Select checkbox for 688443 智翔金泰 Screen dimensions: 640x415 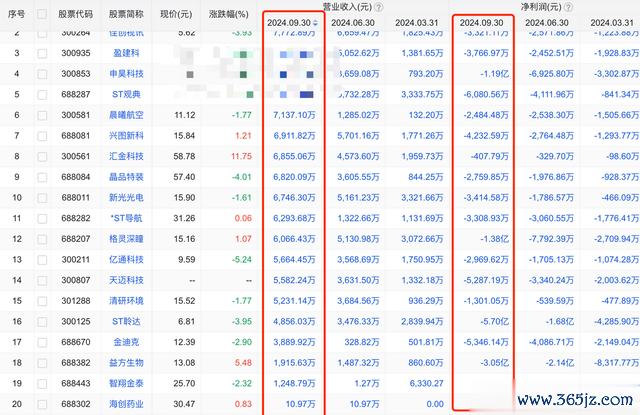coord(42,384)
